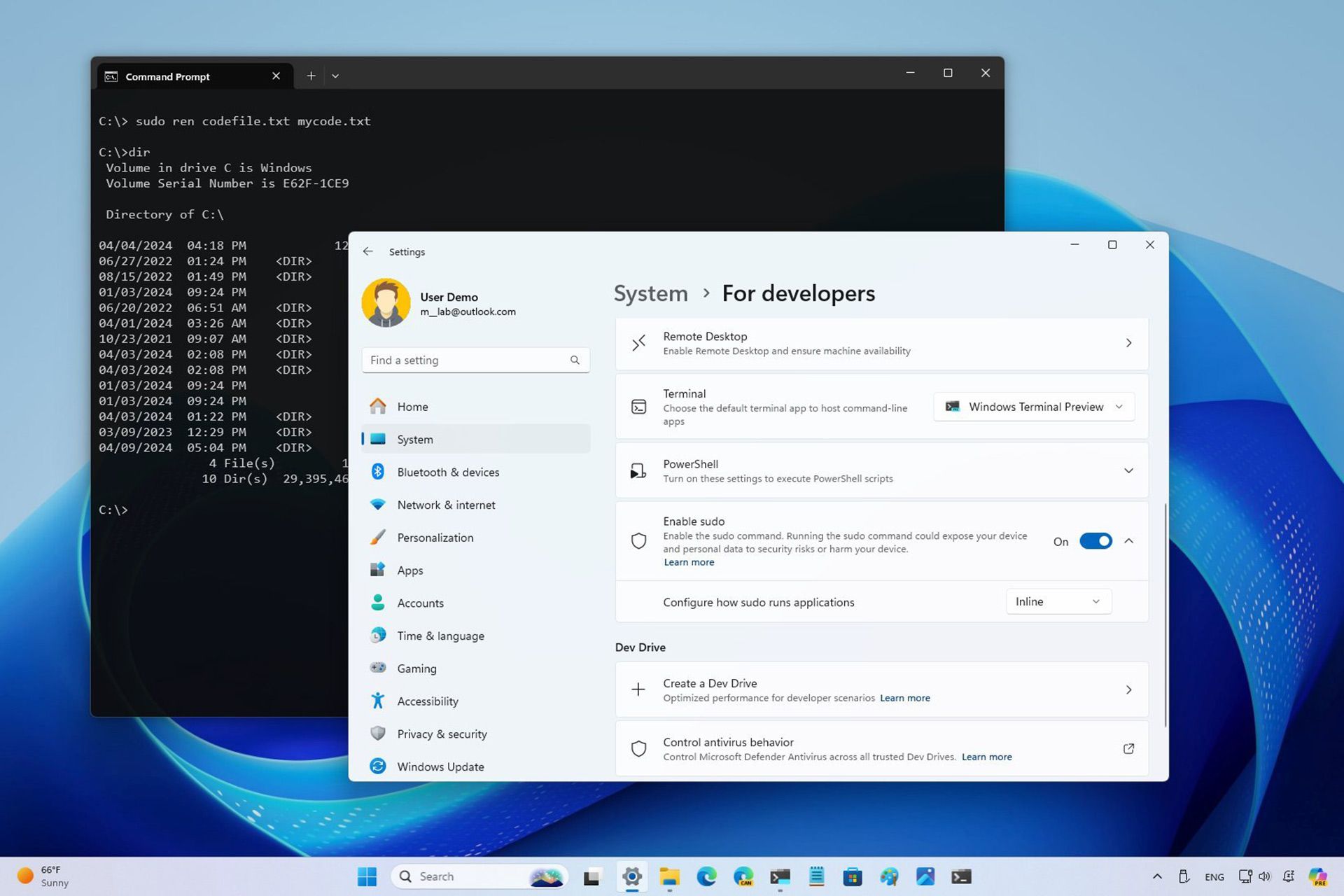The width and height of the screenshot is (1344, 896).
Task: Expand the PowerShell settings section
Action: pyautogui.click(x=1128, y=470)
